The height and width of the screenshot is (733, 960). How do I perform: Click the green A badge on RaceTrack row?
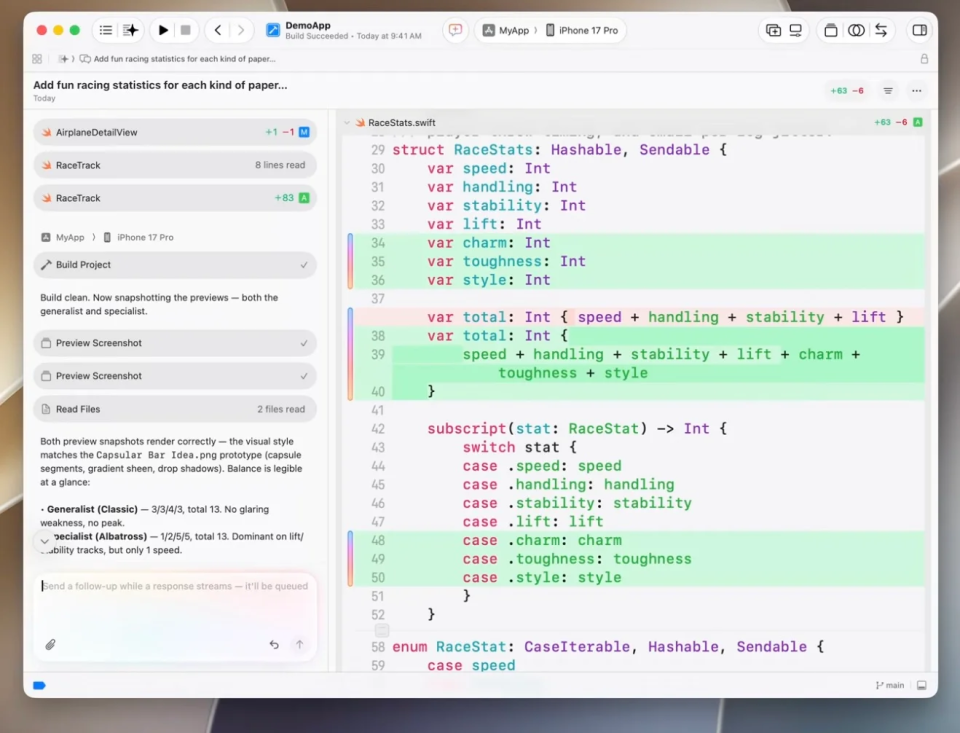(x=304, y=198)
